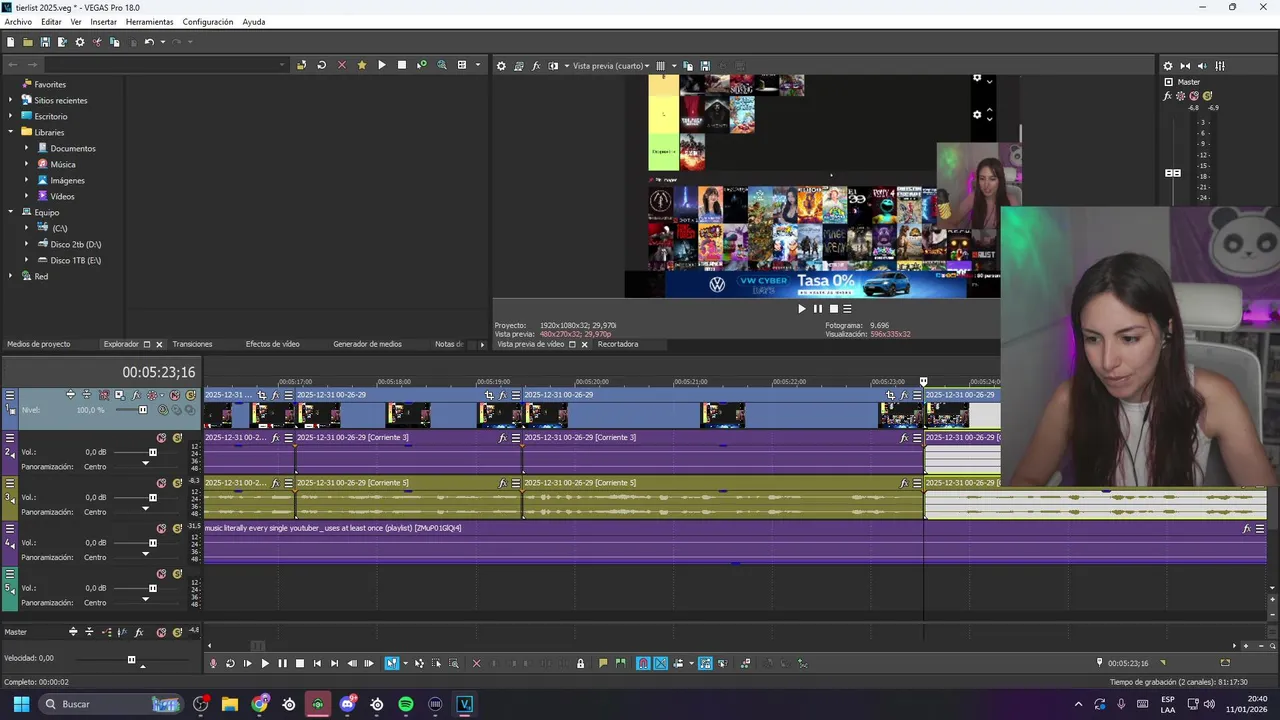Stop timeline playback on transport bar
This screenshot has height=720, width=1280.
(x=299, y=663)
